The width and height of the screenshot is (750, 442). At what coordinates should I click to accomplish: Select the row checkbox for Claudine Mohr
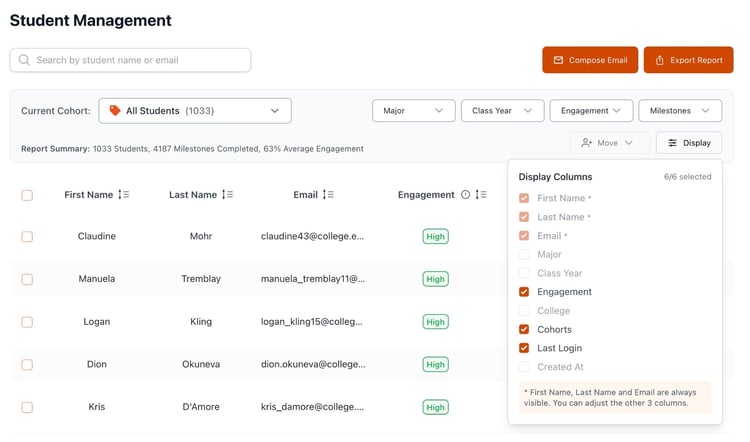click(x=27, y=237)
